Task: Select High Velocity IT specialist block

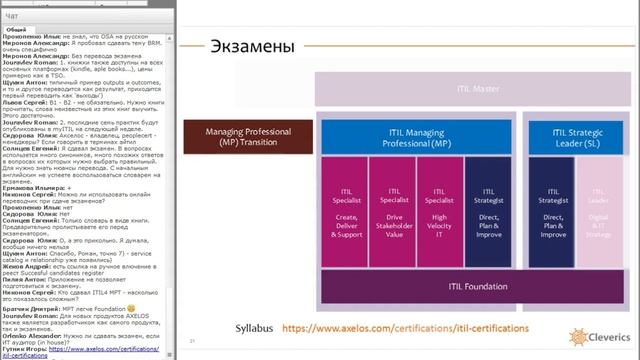Action: [440, 212]
